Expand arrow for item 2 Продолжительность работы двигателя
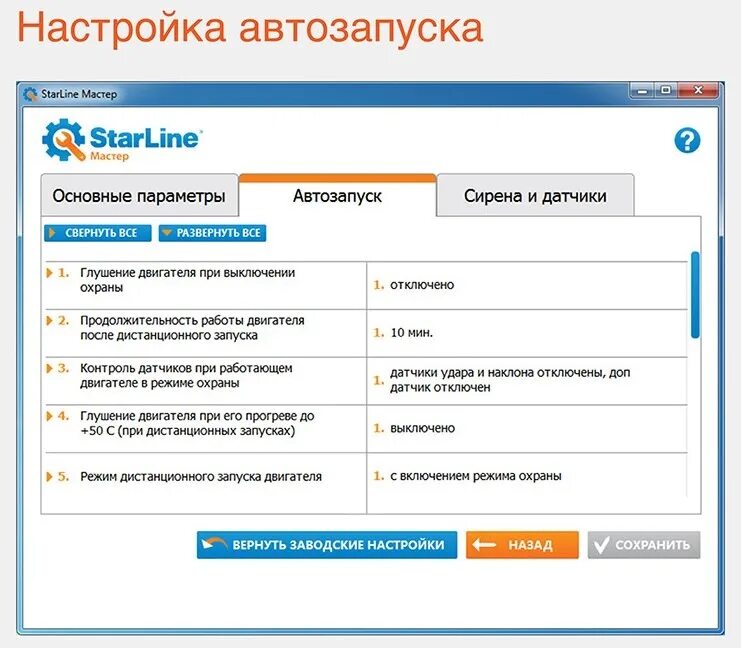 point(49,320)
